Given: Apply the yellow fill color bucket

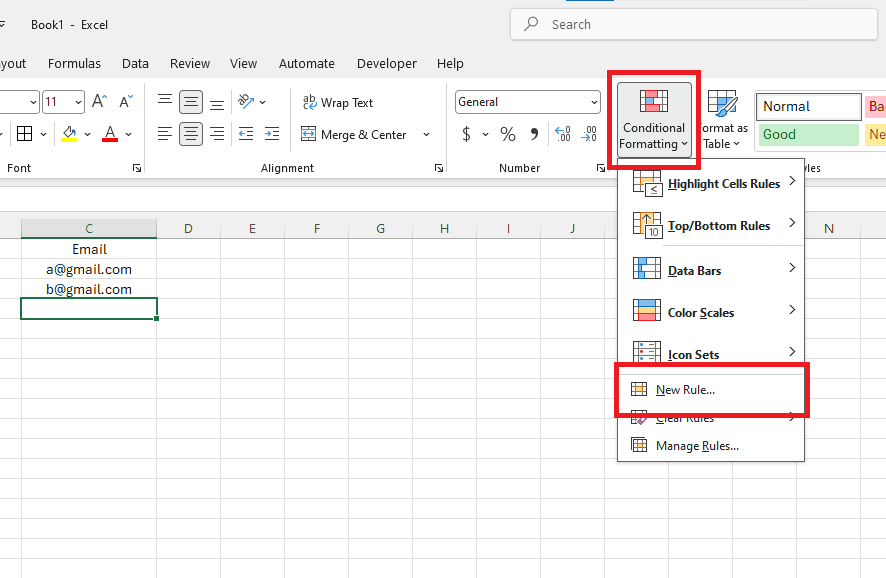Looking at the screenshot, I should point(70,134).
